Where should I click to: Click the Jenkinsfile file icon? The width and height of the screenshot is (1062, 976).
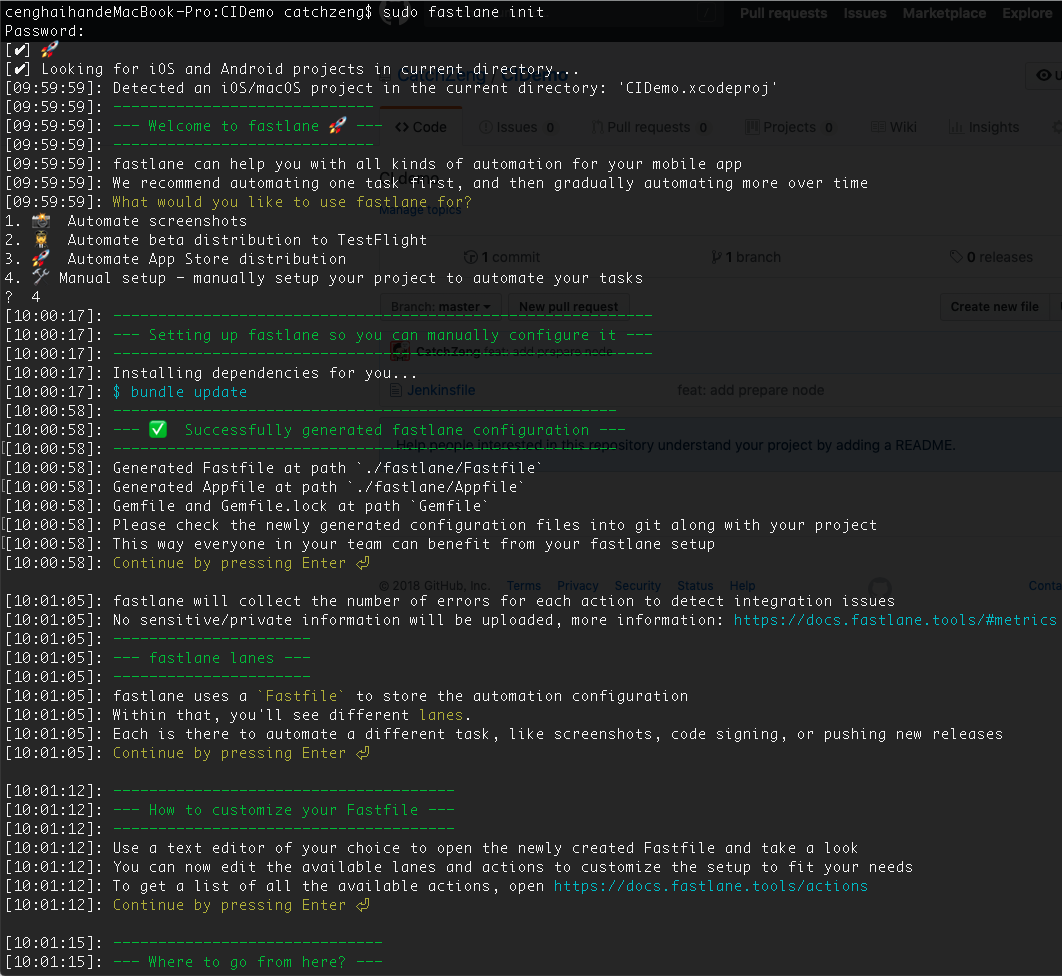[x=396, y=390]
